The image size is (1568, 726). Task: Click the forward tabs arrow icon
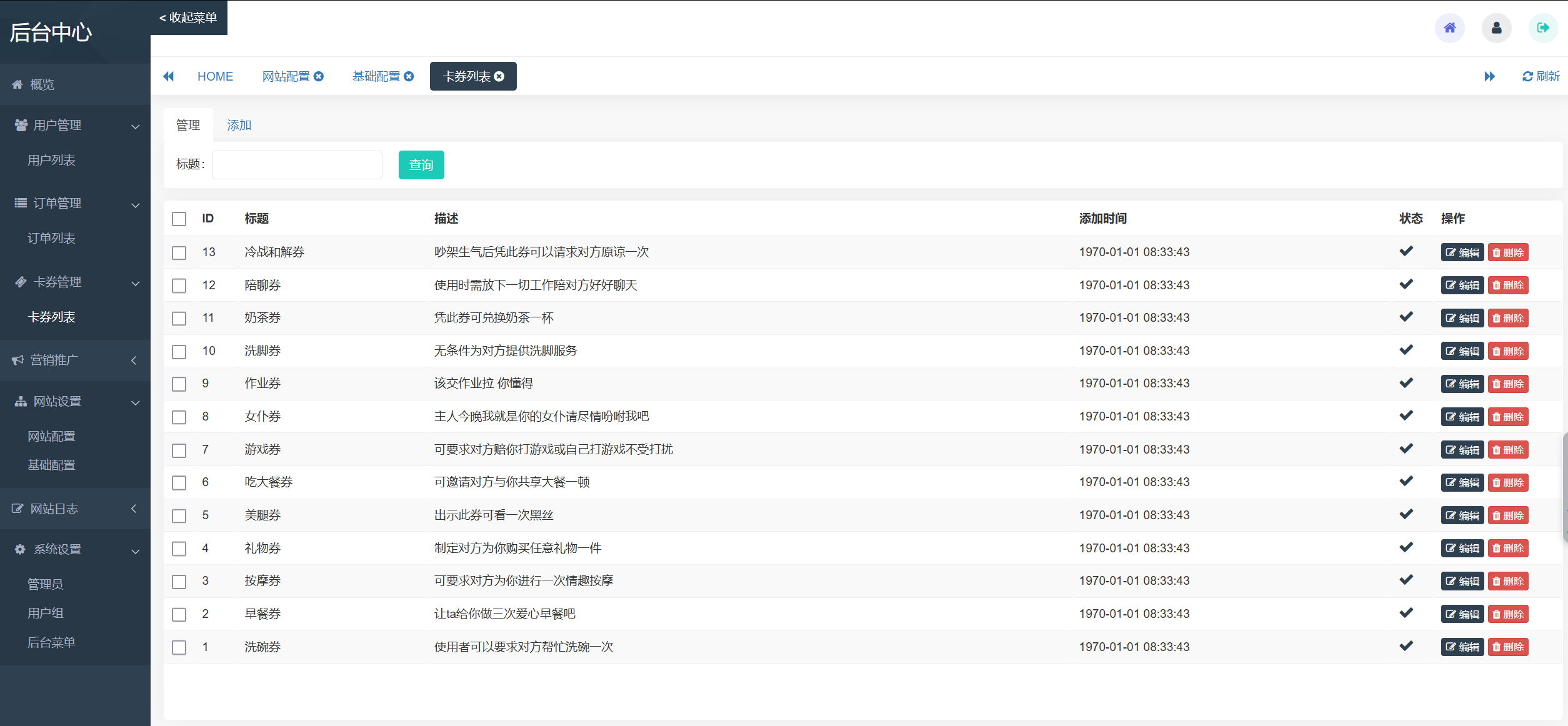1490,76
